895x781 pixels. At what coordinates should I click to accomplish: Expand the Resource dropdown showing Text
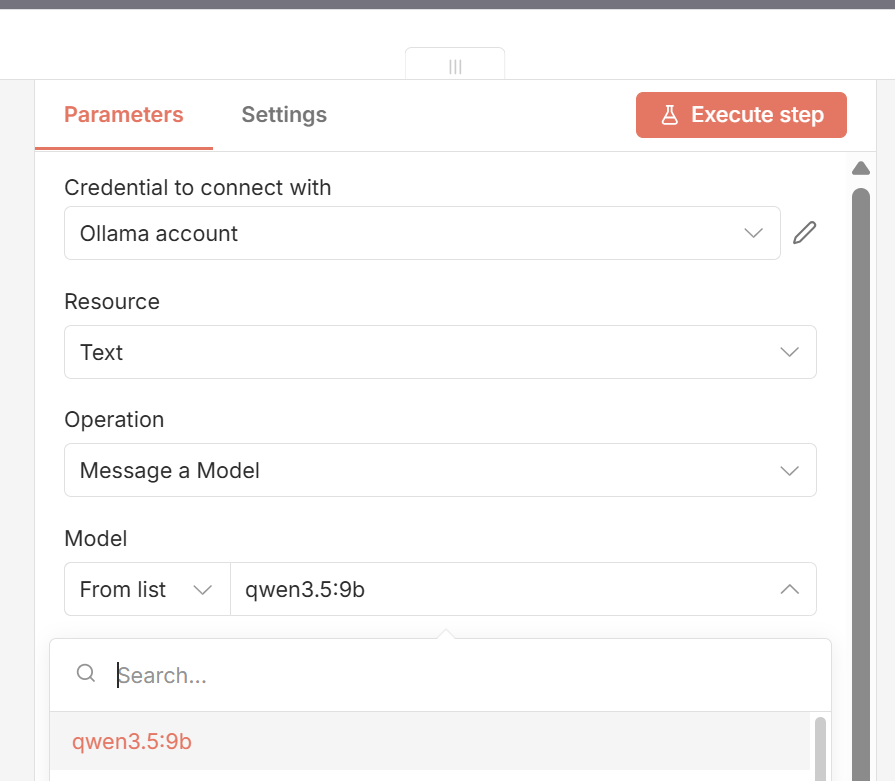click(x=440, y=352)
